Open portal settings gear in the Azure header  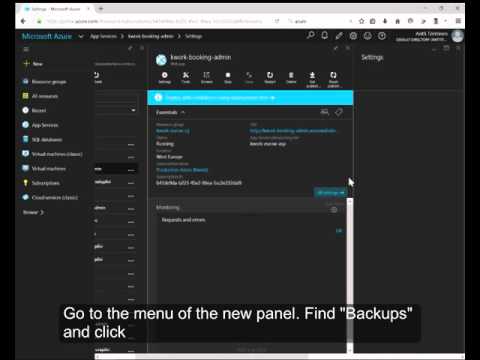353,36
